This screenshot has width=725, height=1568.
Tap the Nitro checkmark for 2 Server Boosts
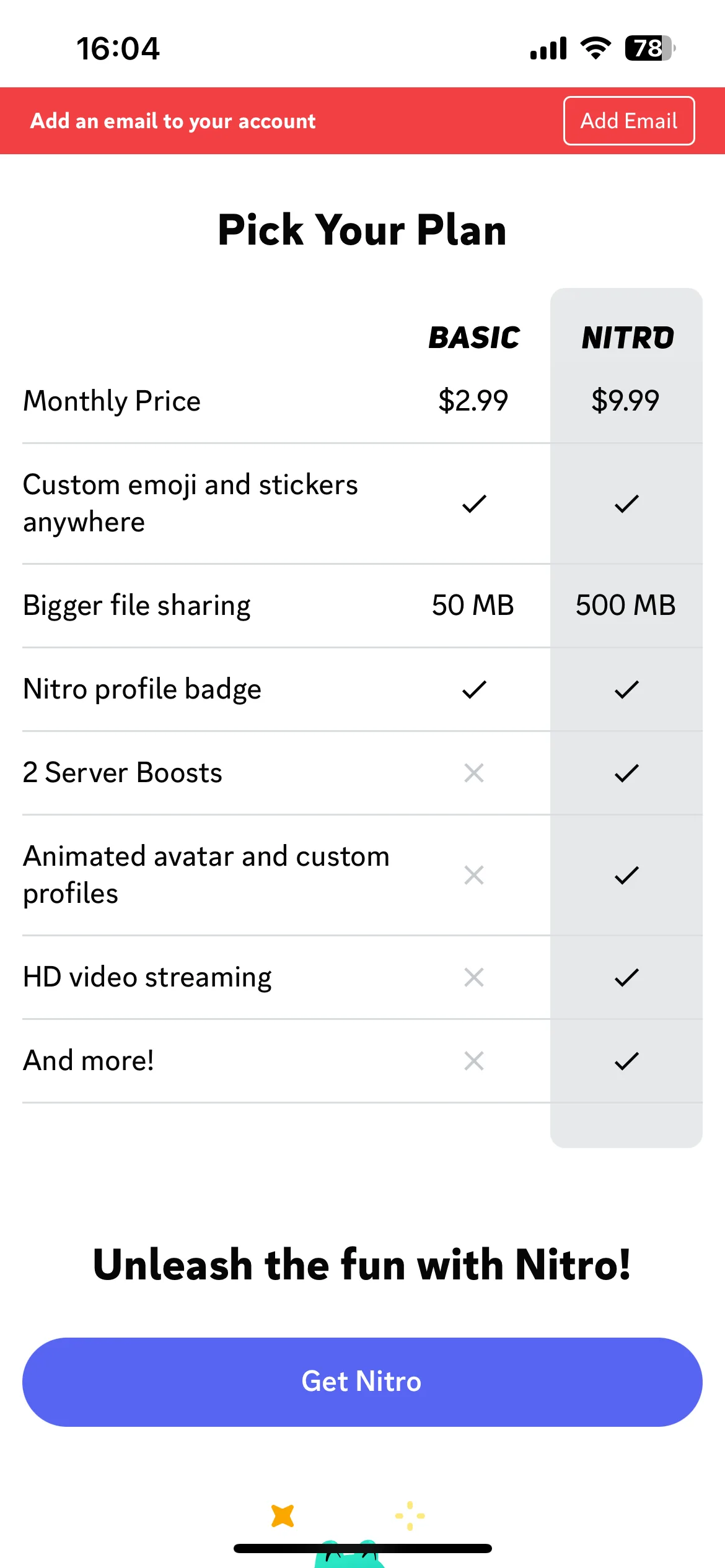click(x=626, y=773)
